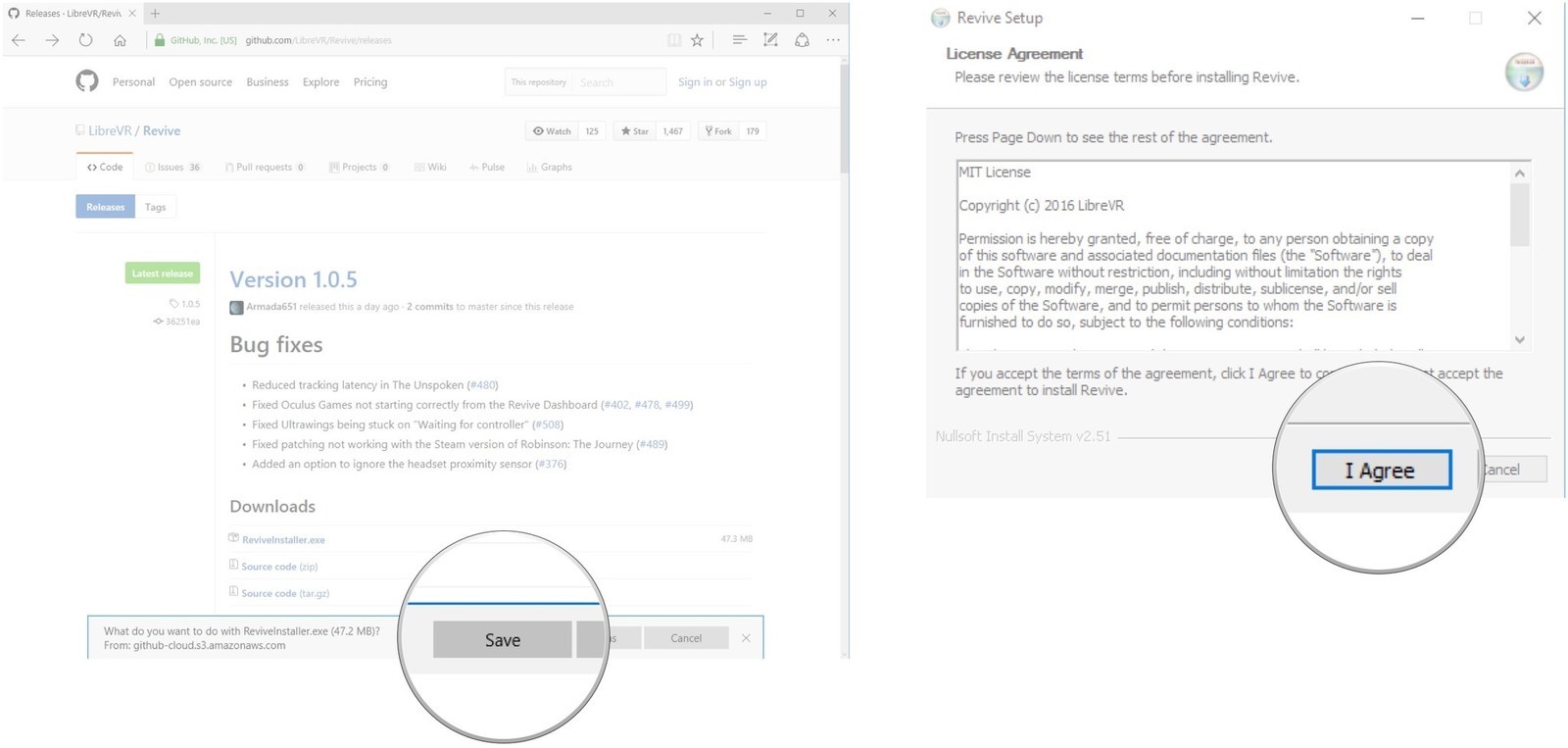The width and height of the screenshot is (1568, 748).
Task: Download Source code (zip)
Action: (279, 567)
